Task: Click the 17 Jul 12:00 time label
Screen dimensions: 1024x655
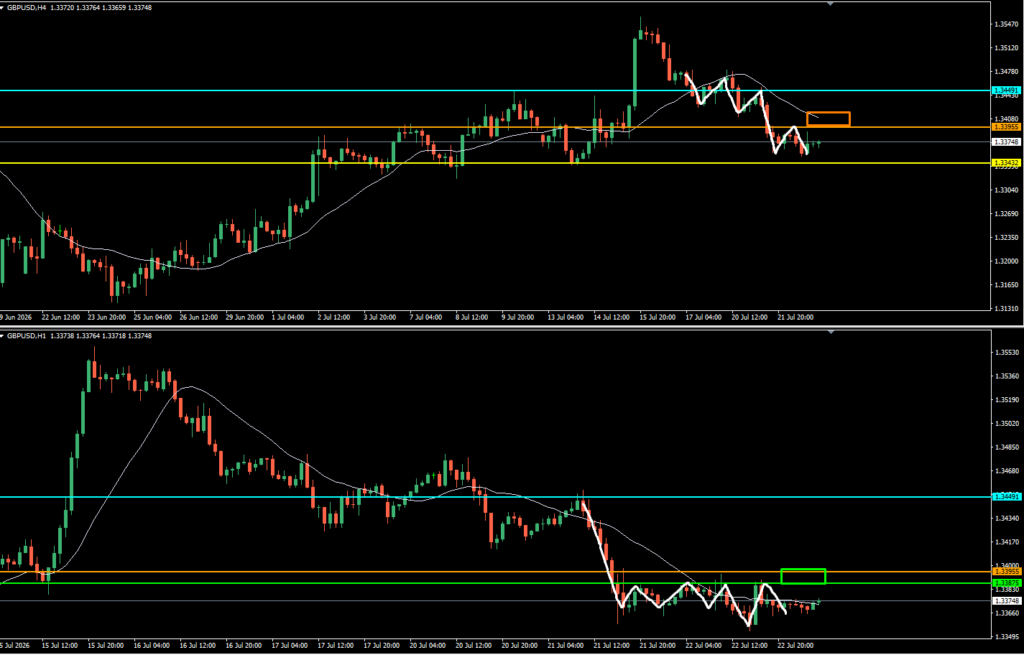Action: click(x=337, y=646)
